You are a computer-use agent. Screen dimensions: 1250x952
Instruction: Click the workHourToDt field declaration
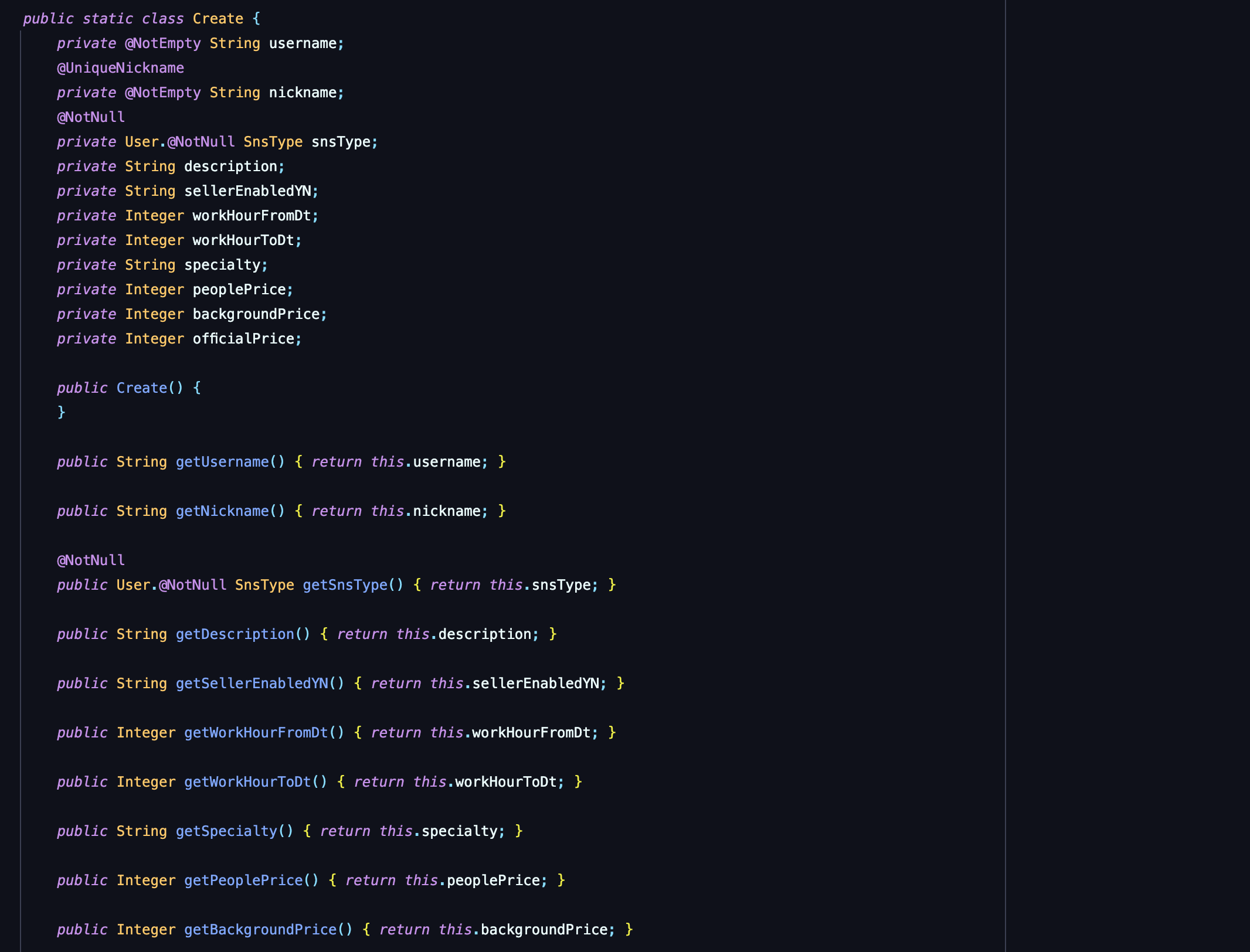pos(243,240)
